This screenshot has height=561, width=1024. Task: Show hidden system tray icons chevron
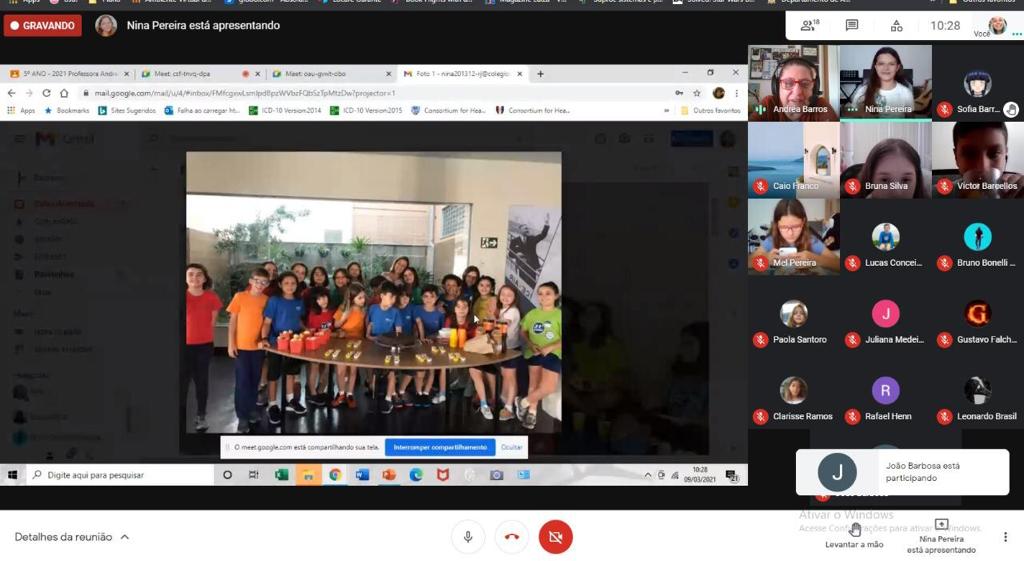pos(648,475)
